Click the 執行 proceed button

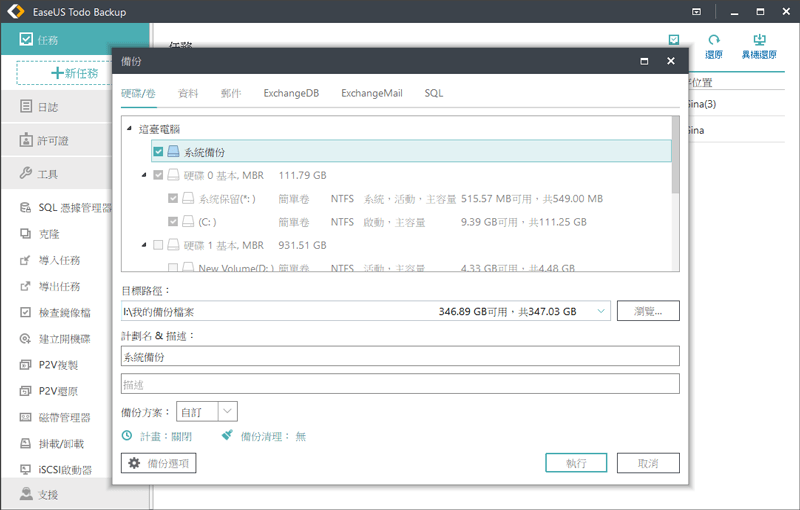(x=576, y=463)
